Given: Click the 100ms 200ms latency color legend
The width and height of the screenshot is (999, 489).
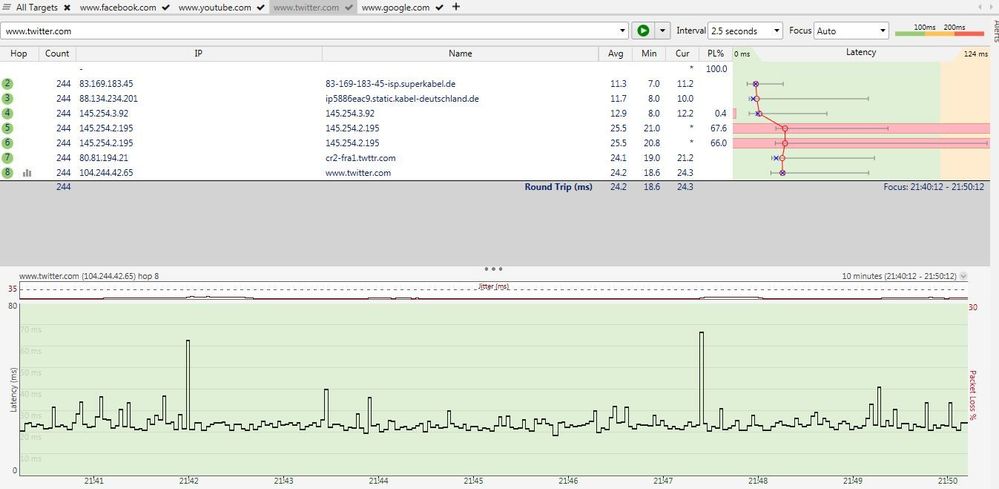Looking at the screenshot, I should (939, 30).
